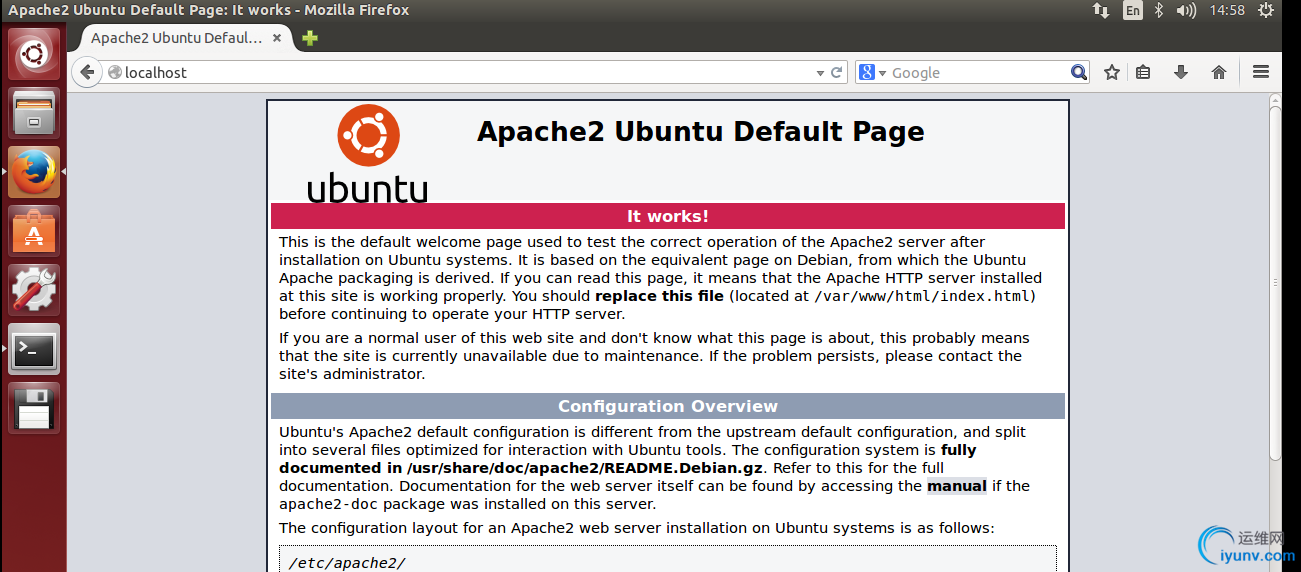
Task: Open the system session gear menu
Action: [1268, 10]
